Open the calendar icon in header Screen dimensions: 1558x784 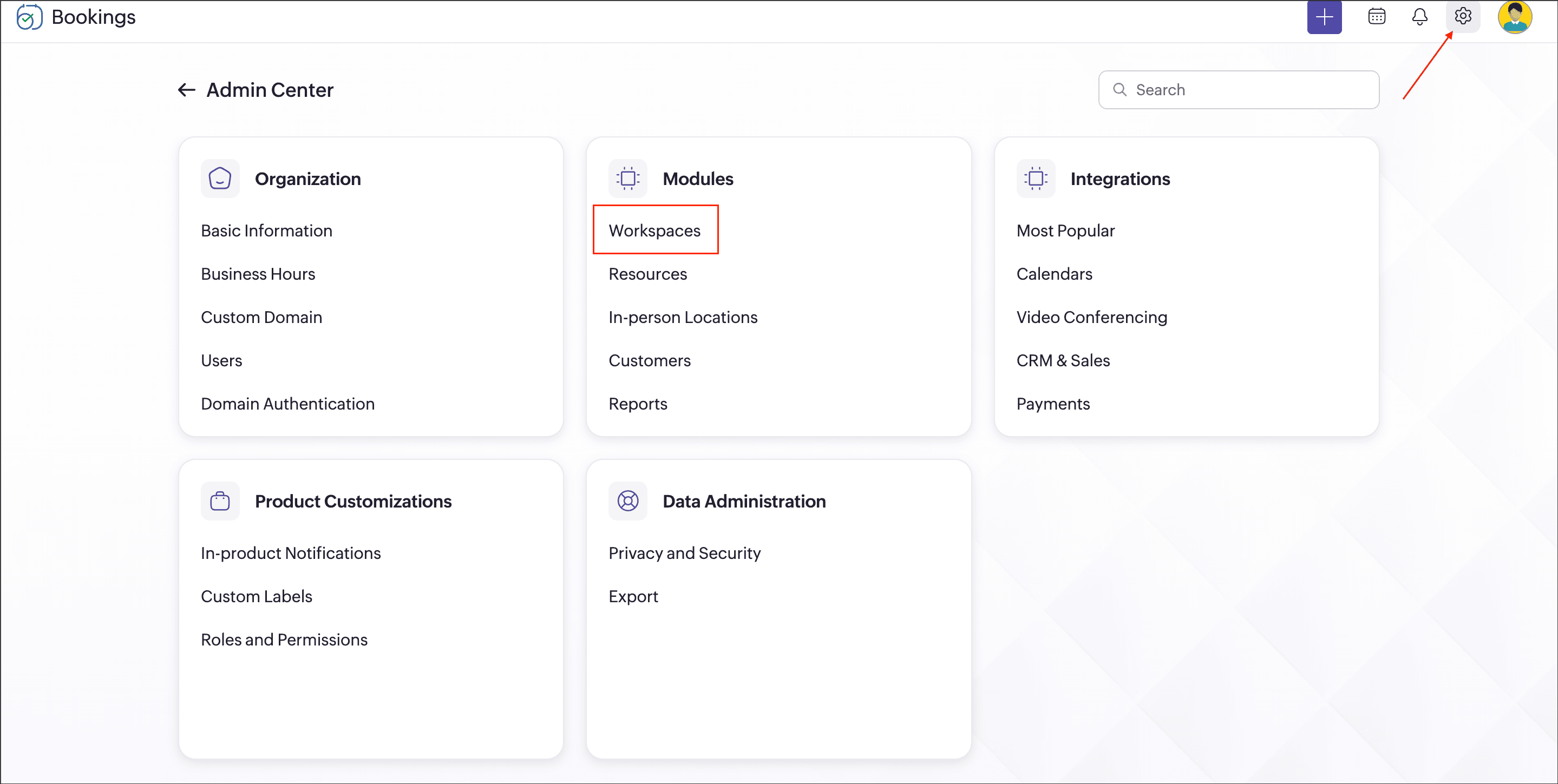tap(1377, 16)
